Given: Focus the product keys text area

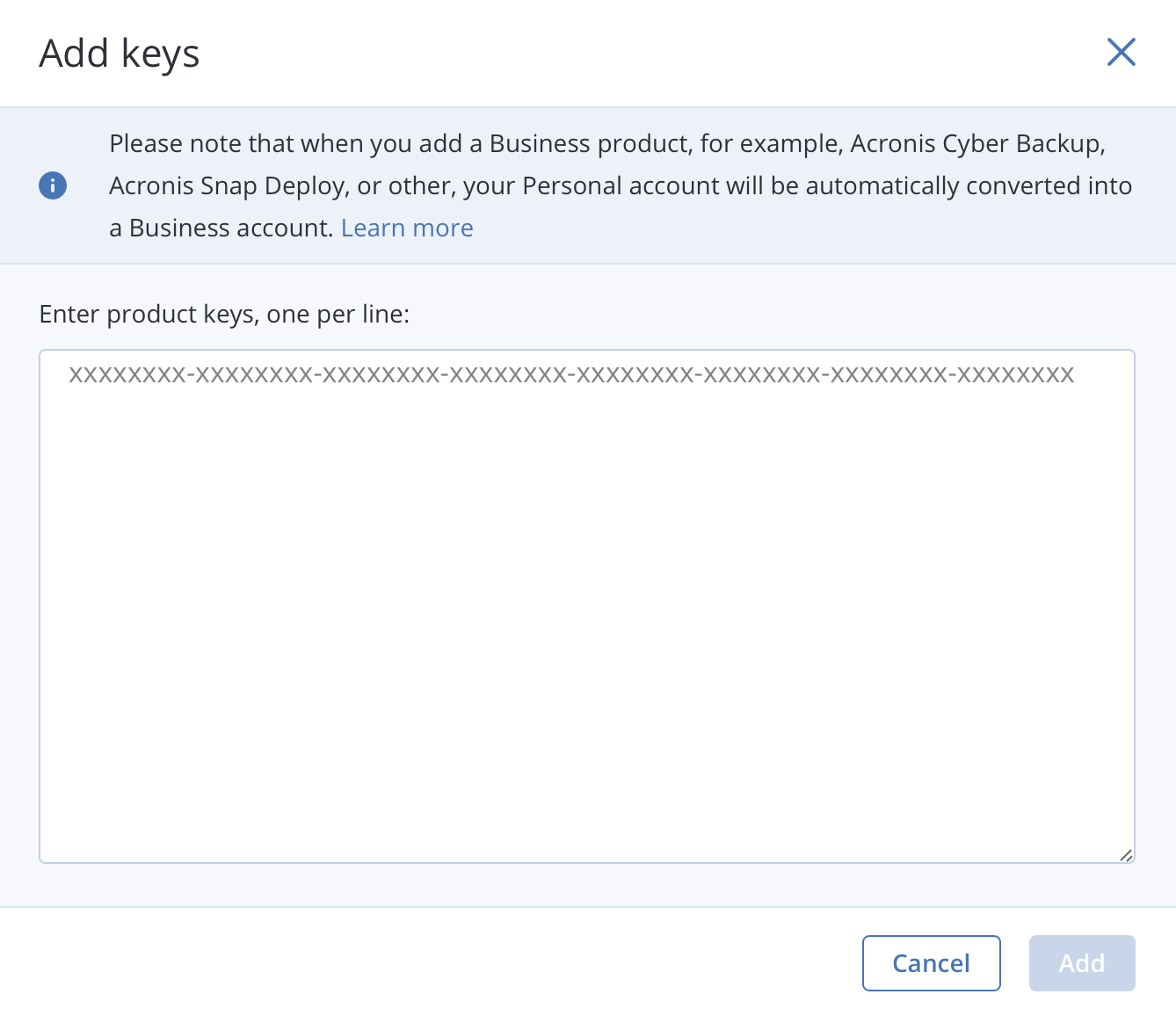Looking at the screenshot, I should pos(586,606).
